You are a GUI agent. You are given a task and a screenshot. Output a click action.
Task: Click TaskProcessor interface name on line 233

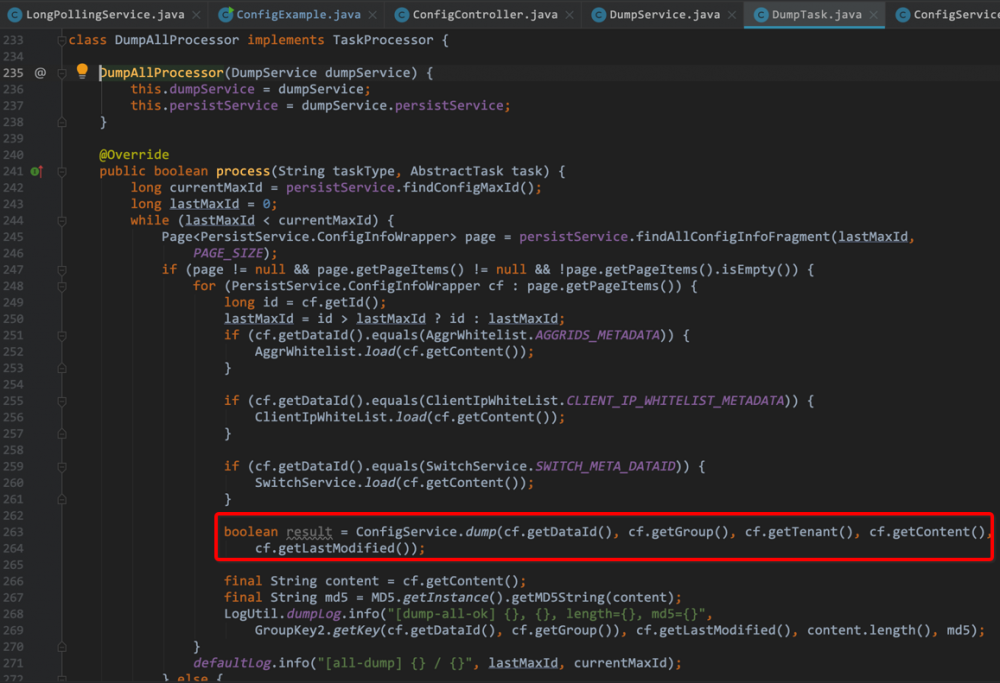tap(383, 40)
